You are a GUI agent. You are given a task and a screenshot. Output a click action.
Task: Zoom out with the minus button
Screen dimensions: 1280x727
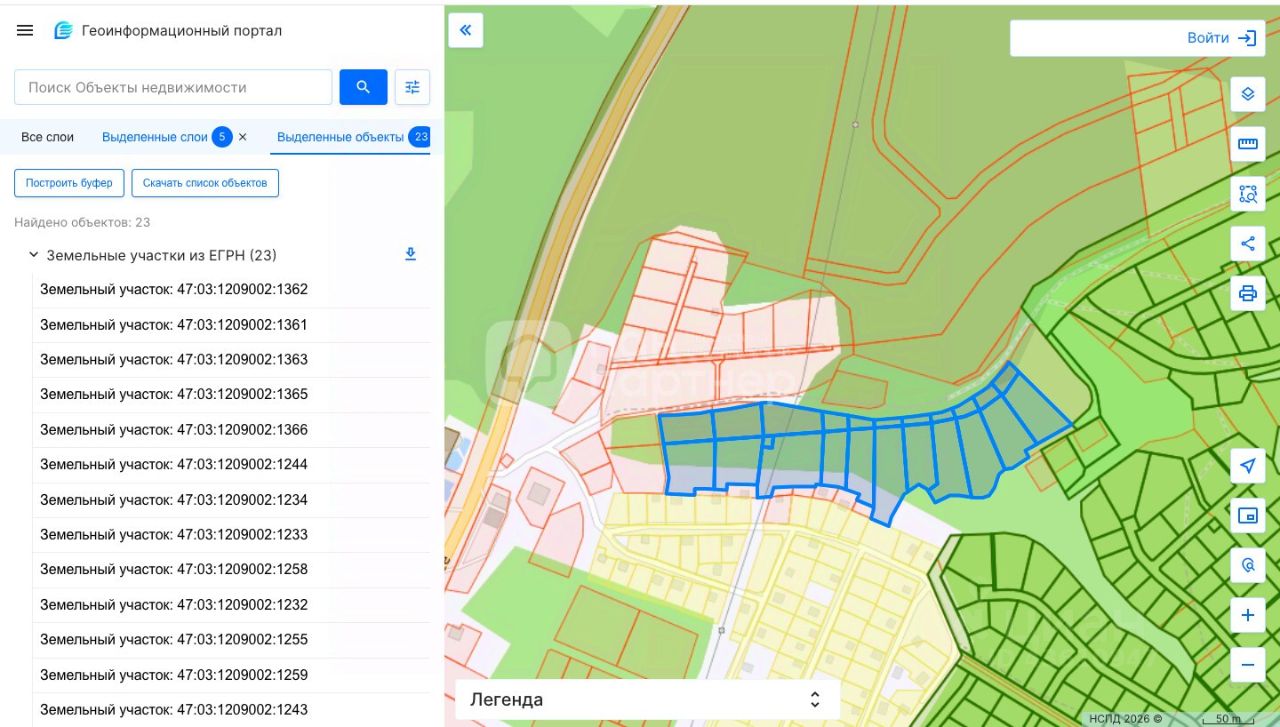[1247, 665]
